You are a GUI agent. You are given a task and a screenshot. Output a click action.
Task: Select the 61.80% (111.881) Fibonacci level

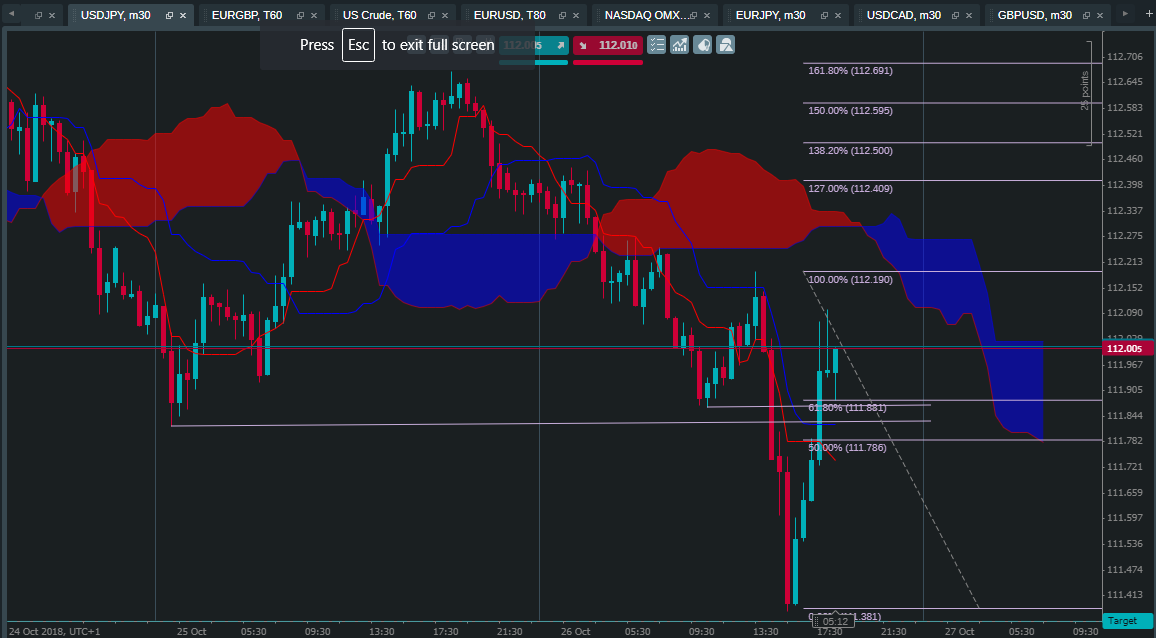coord(847,408)
